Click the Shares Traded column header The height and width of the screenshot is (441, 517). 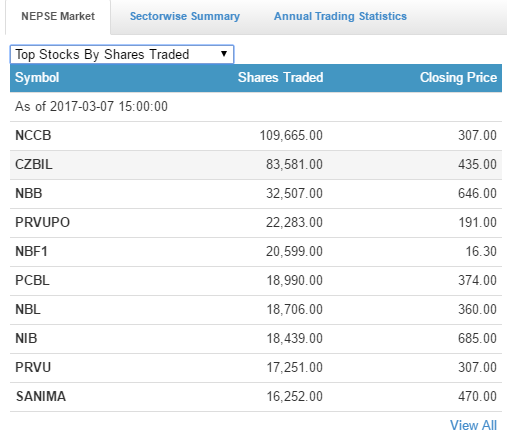pos(280,77)
